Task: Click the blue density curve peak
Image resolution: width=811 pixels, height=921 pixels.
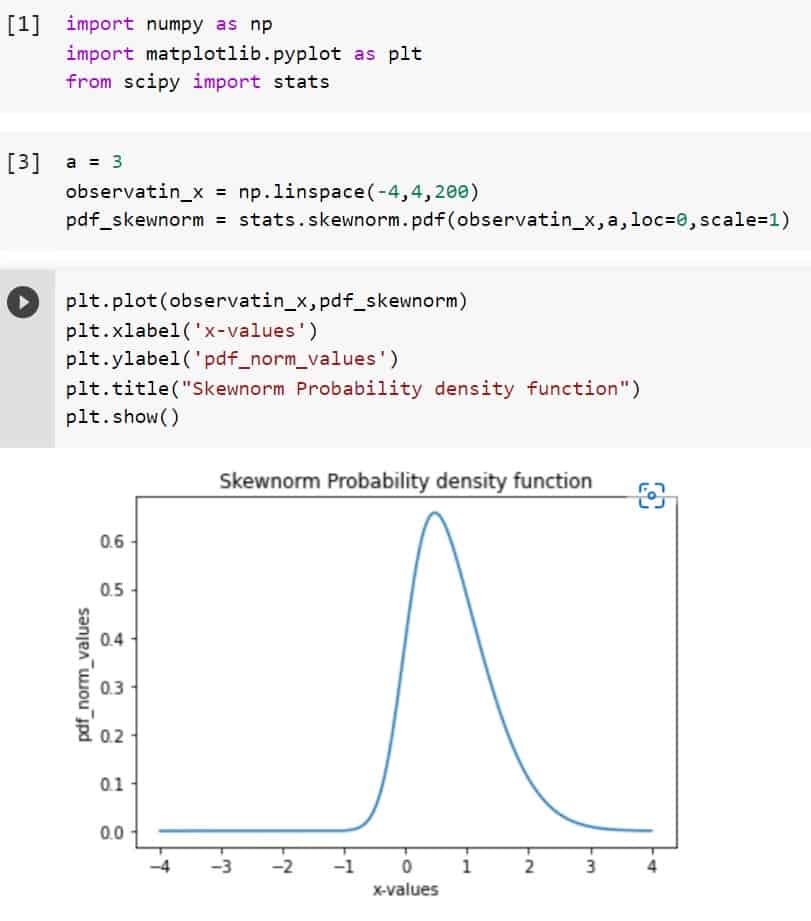Action: pos(435,515)
